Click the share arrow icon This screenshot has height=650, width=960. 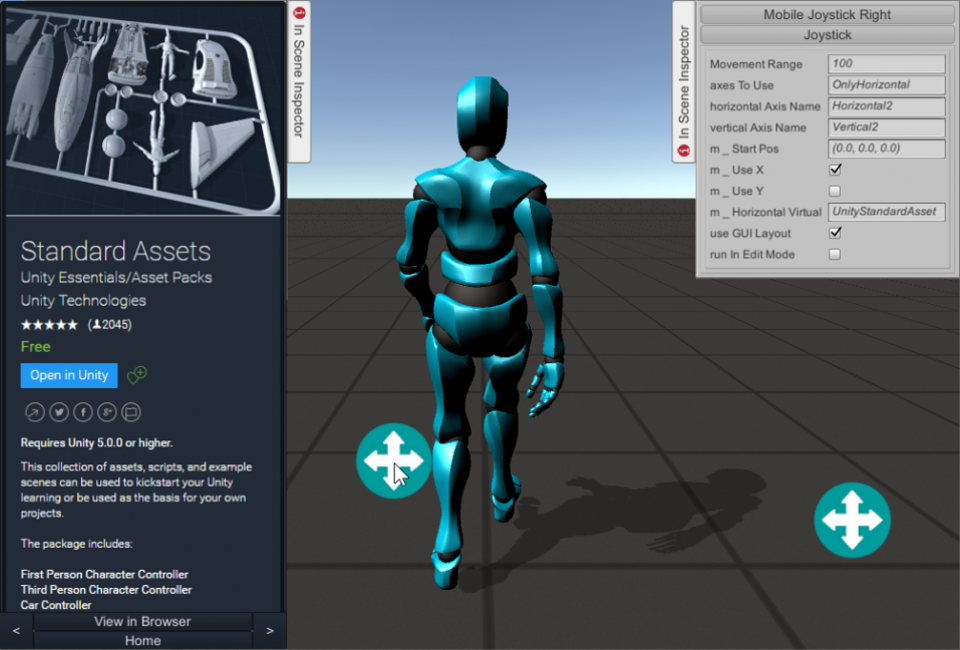point(35,413)
